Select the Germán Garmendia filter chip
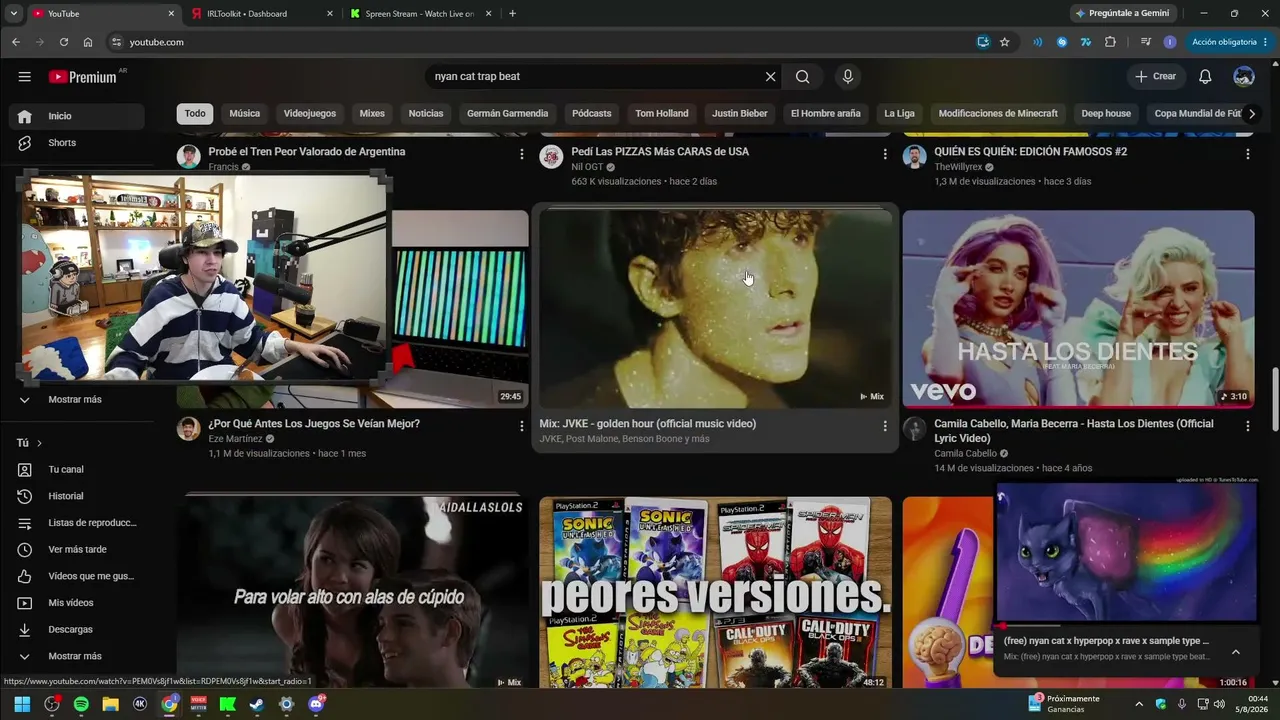 point(508,114)
